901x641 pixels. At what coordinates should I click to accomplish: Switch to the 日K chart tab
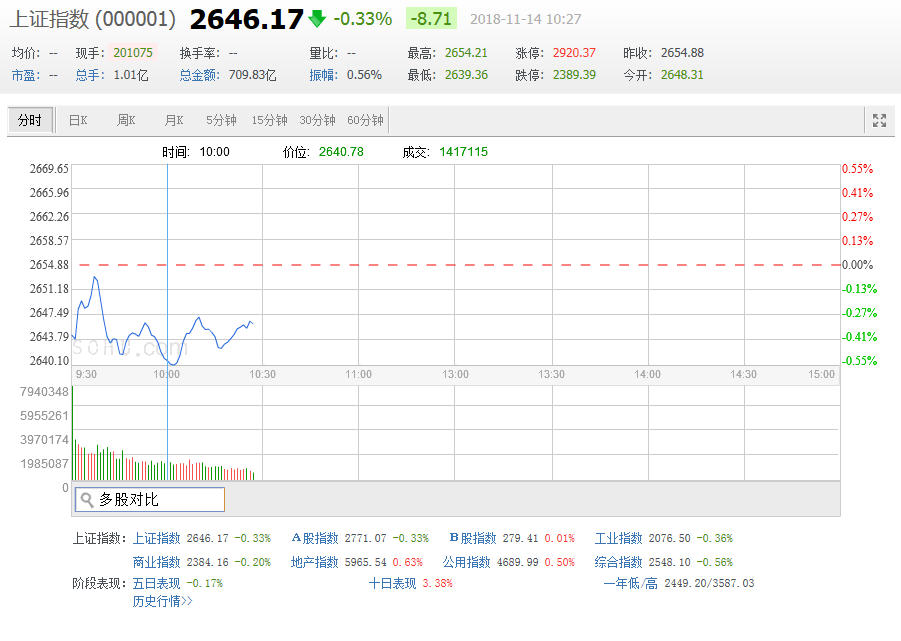pos(77,121)
